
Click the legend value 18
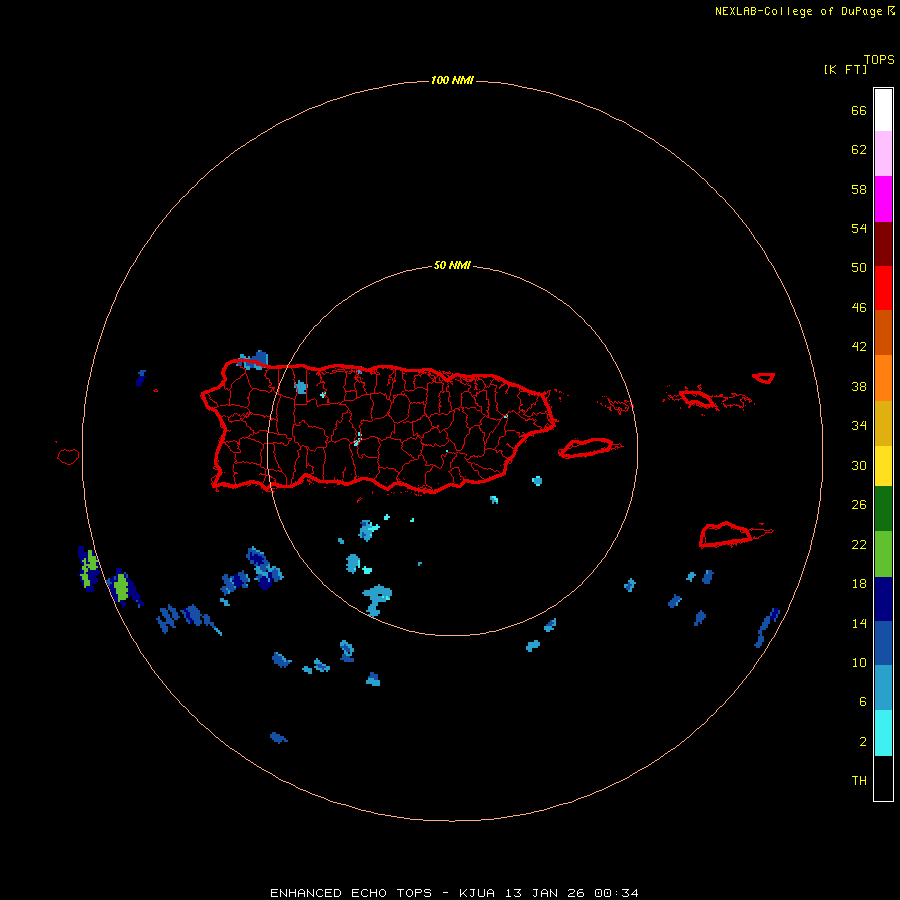[859, 584]
